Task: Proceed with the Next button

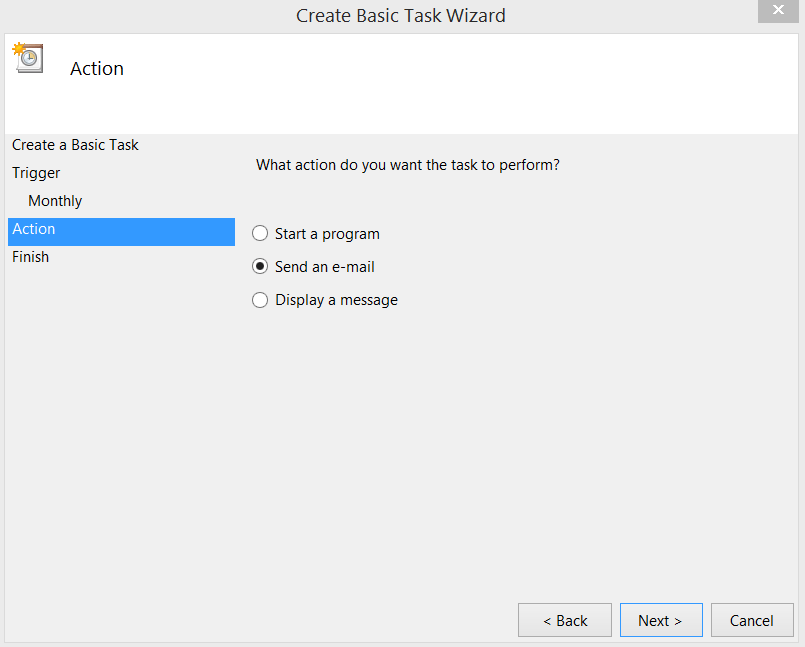Action: (660, 620)
